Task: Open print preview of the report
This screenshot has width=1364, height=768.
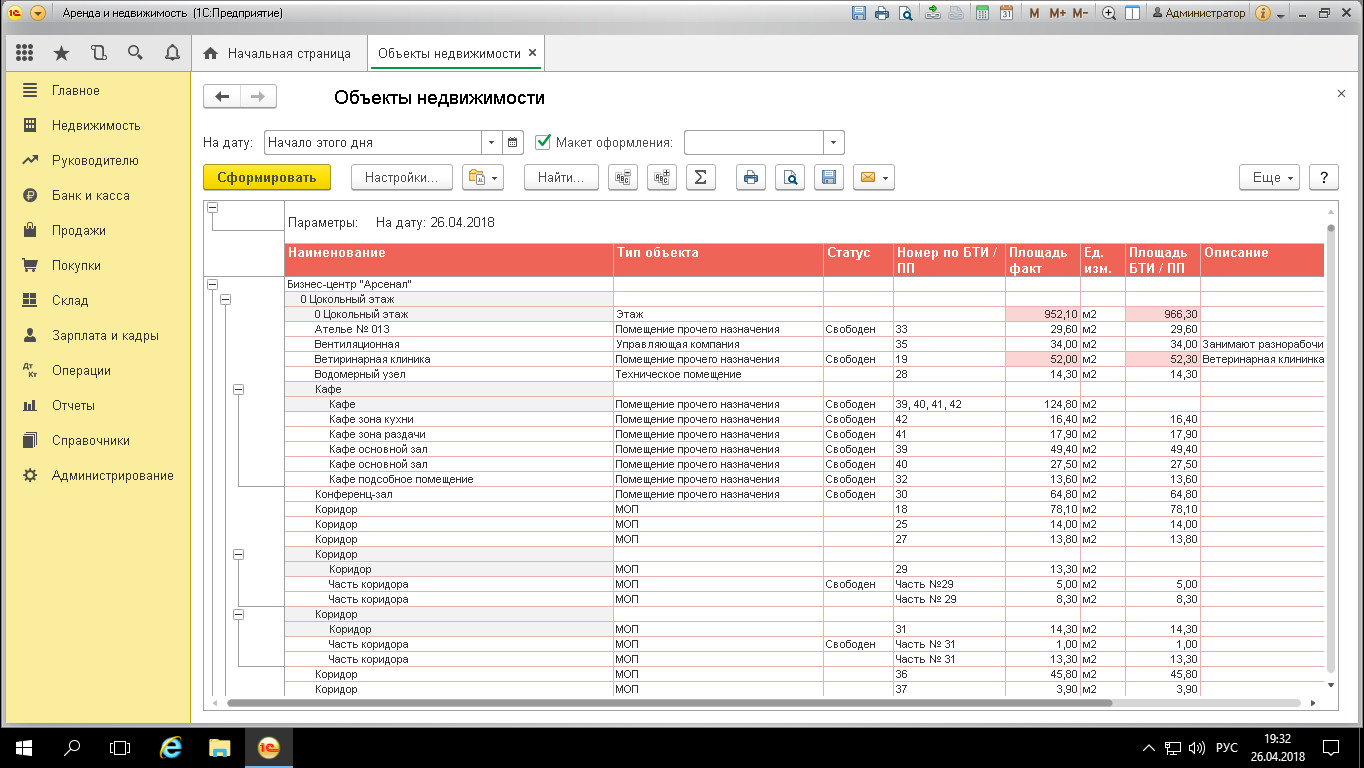Action: point(790,177)
